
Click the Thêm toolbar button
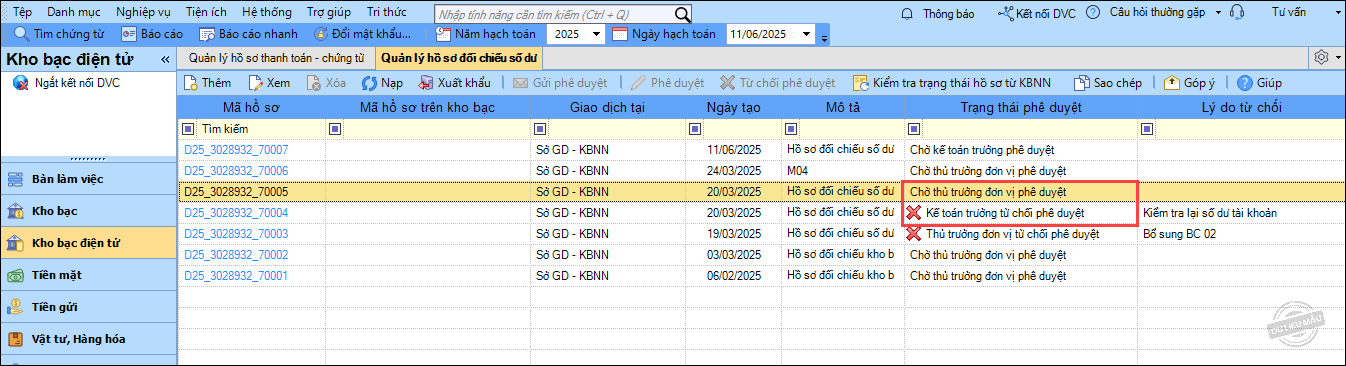(x=208, y=83)
